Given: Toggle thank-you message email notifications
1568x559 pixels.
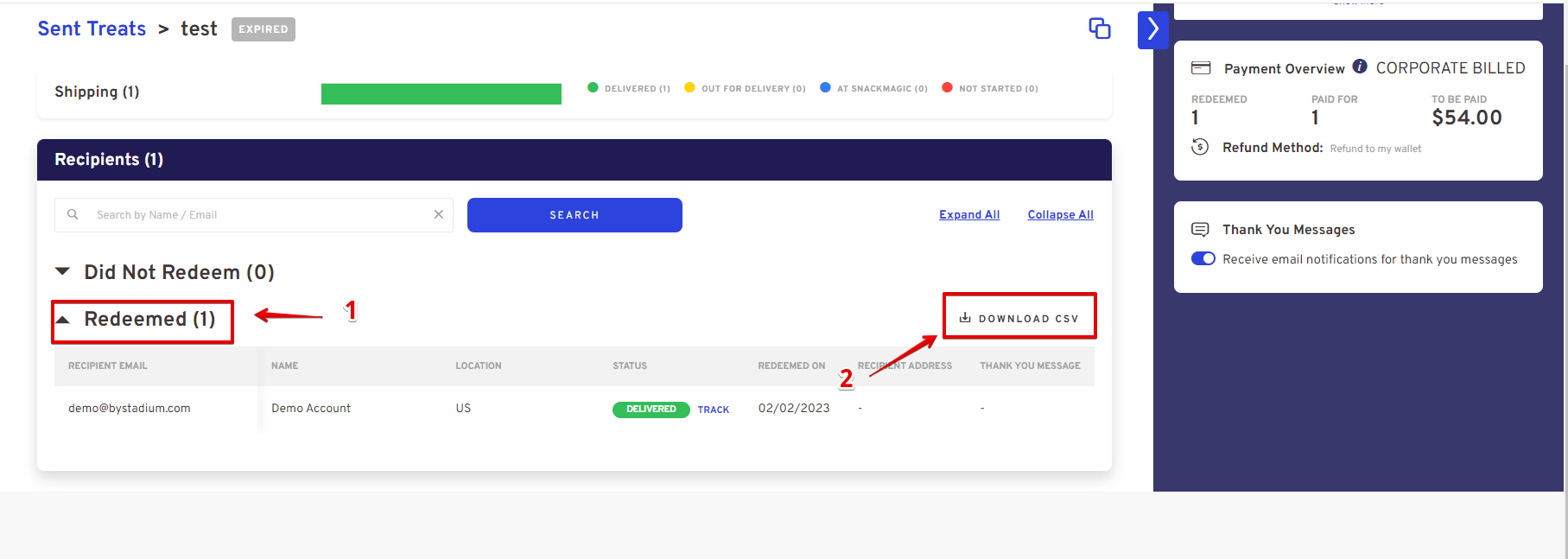Looking at the screenshot, I should click(x=1203, y=258).
